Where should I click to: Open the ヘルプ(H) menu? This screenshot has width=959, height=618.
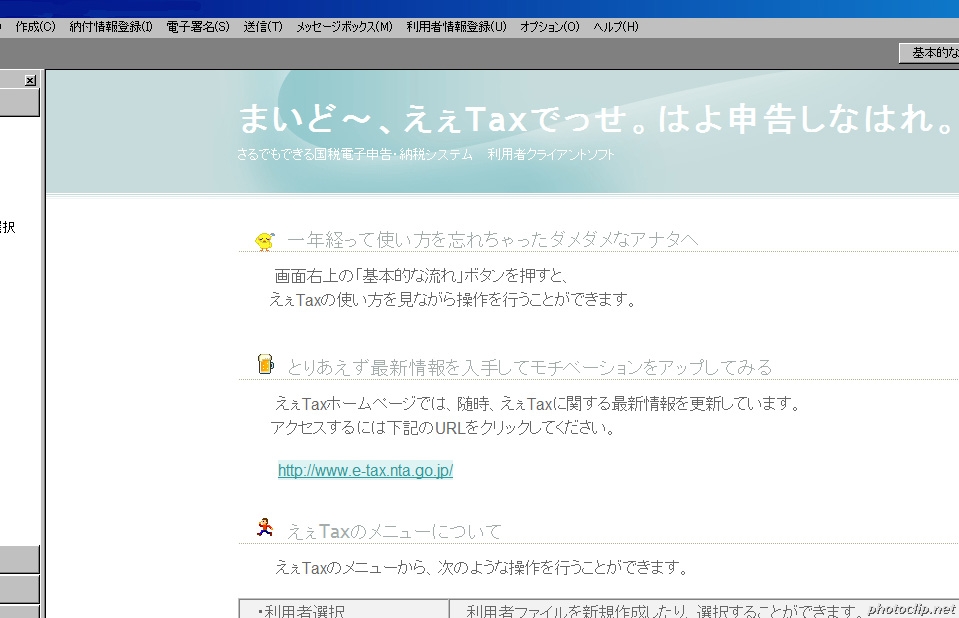615,27
